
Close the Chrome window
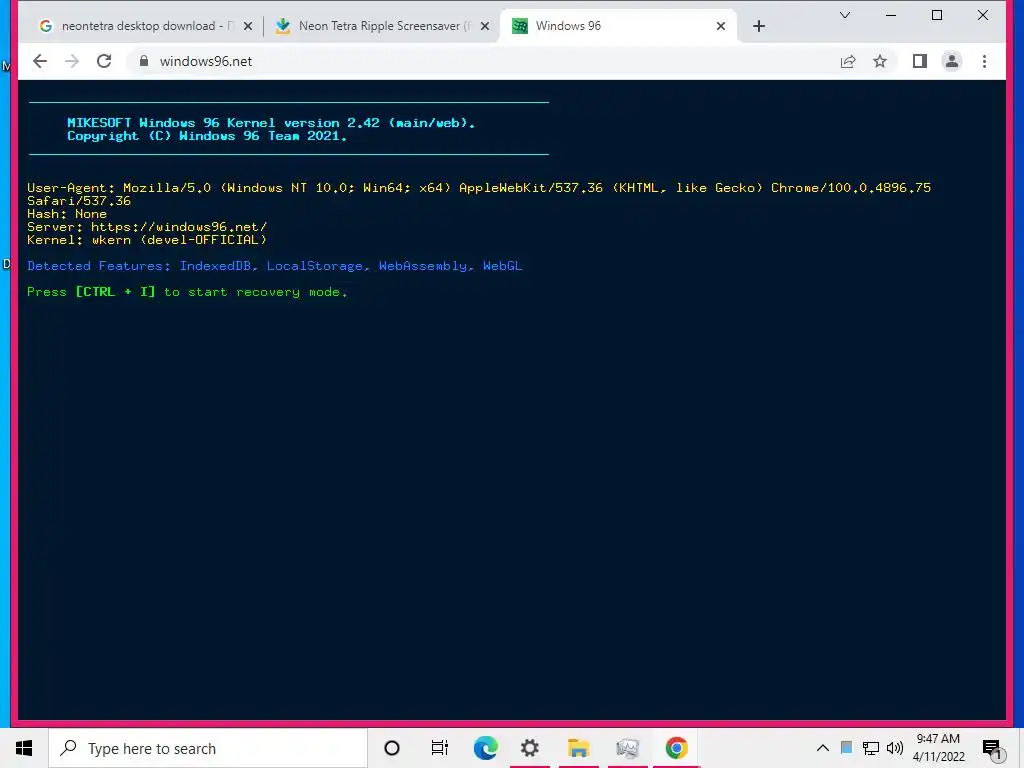982,15
